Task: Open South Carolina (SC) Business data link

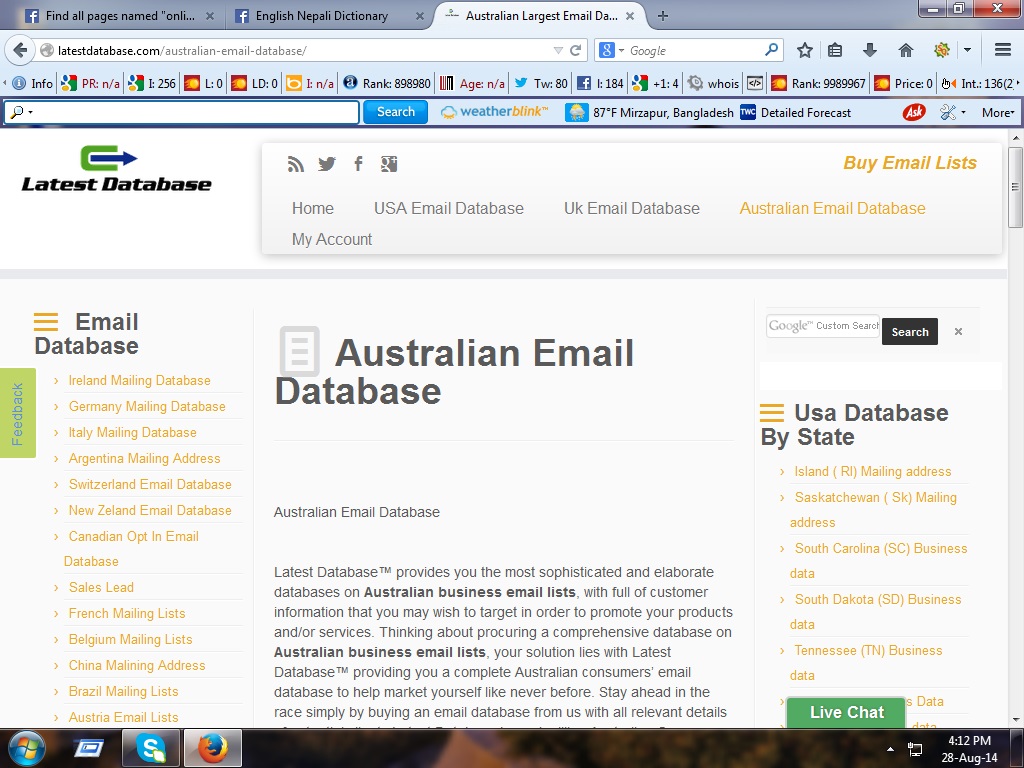Action: point(878,560)
